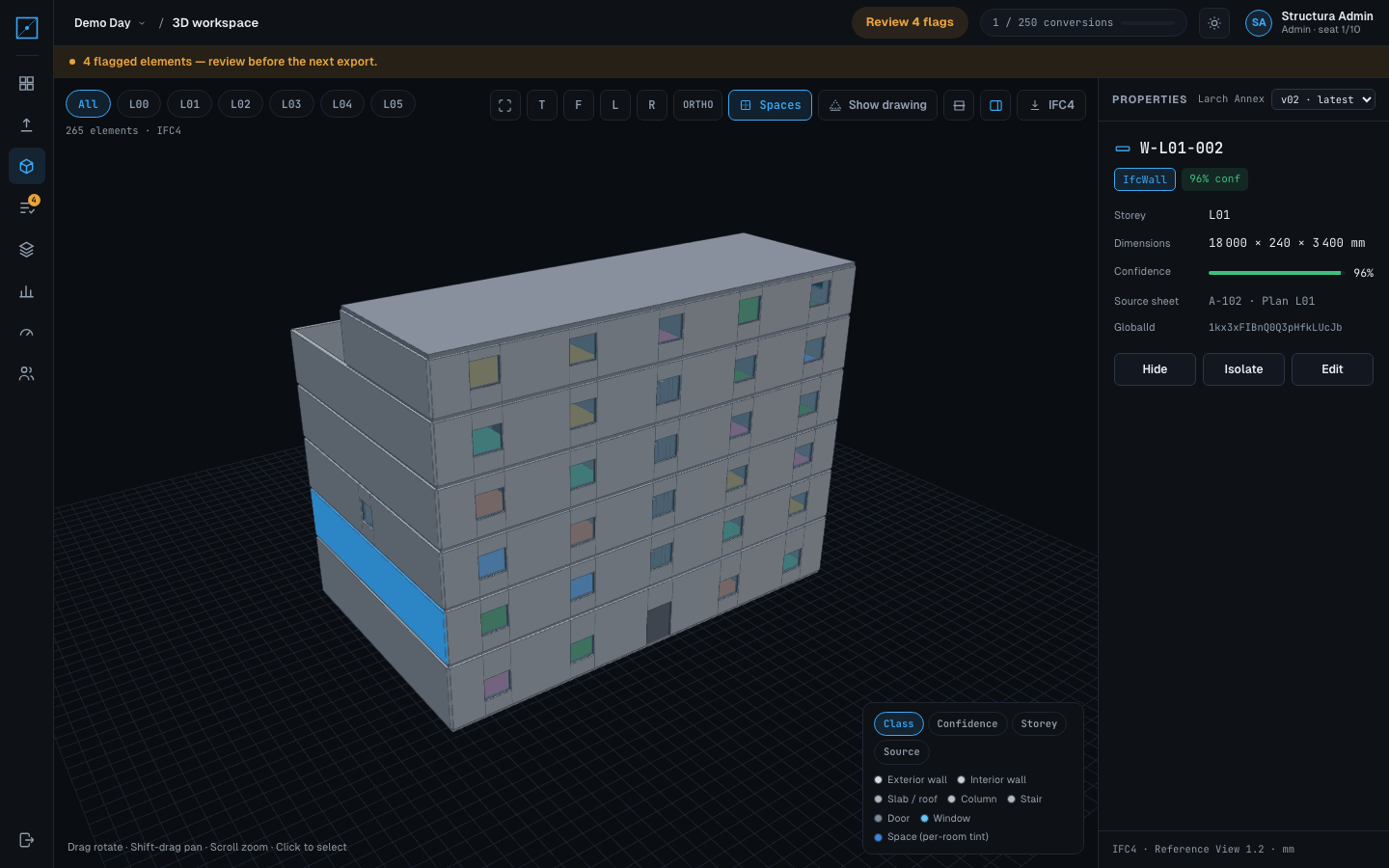Export model using IFC4 download button

point(1051,105)
